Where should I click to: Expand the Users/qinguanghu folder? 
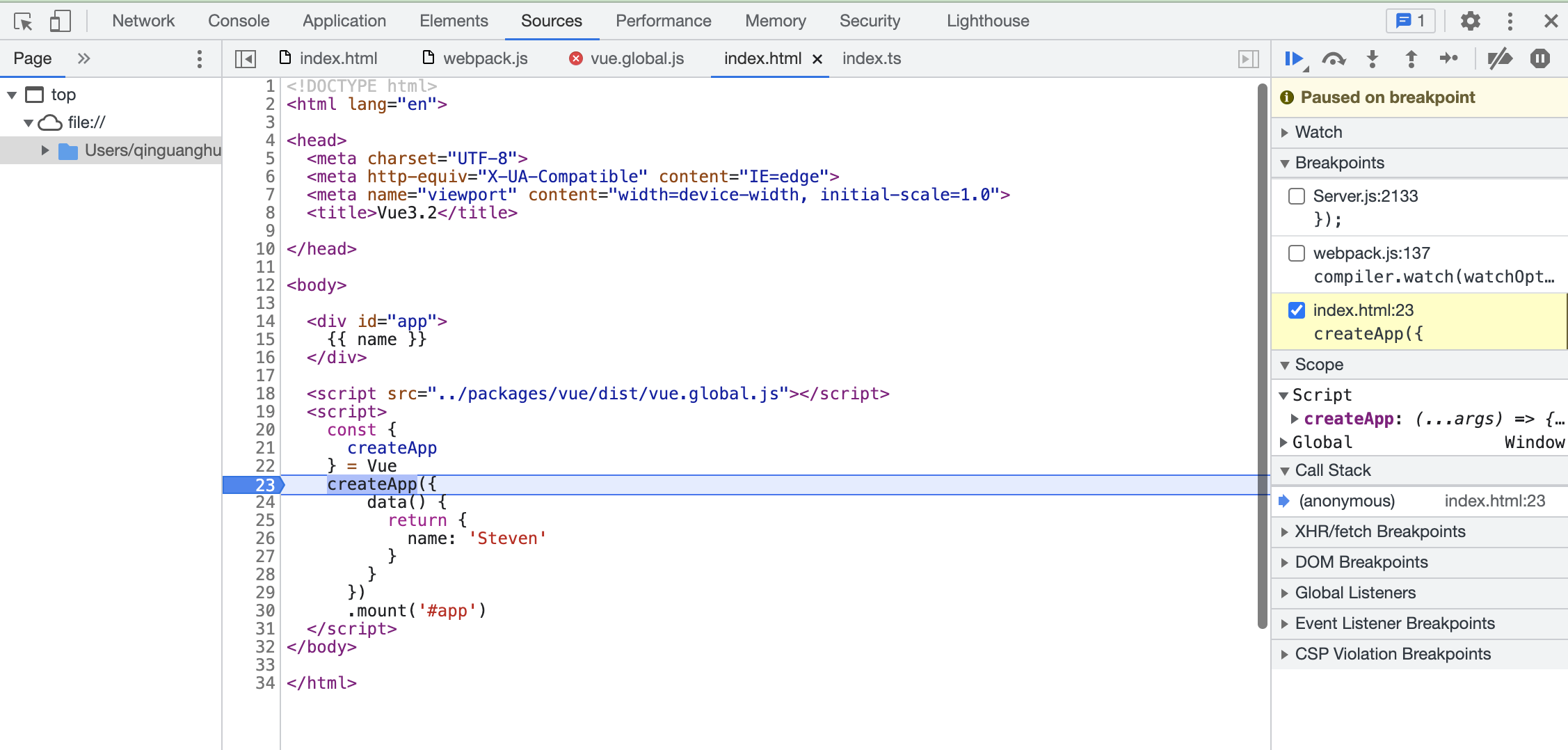point(45,150)
